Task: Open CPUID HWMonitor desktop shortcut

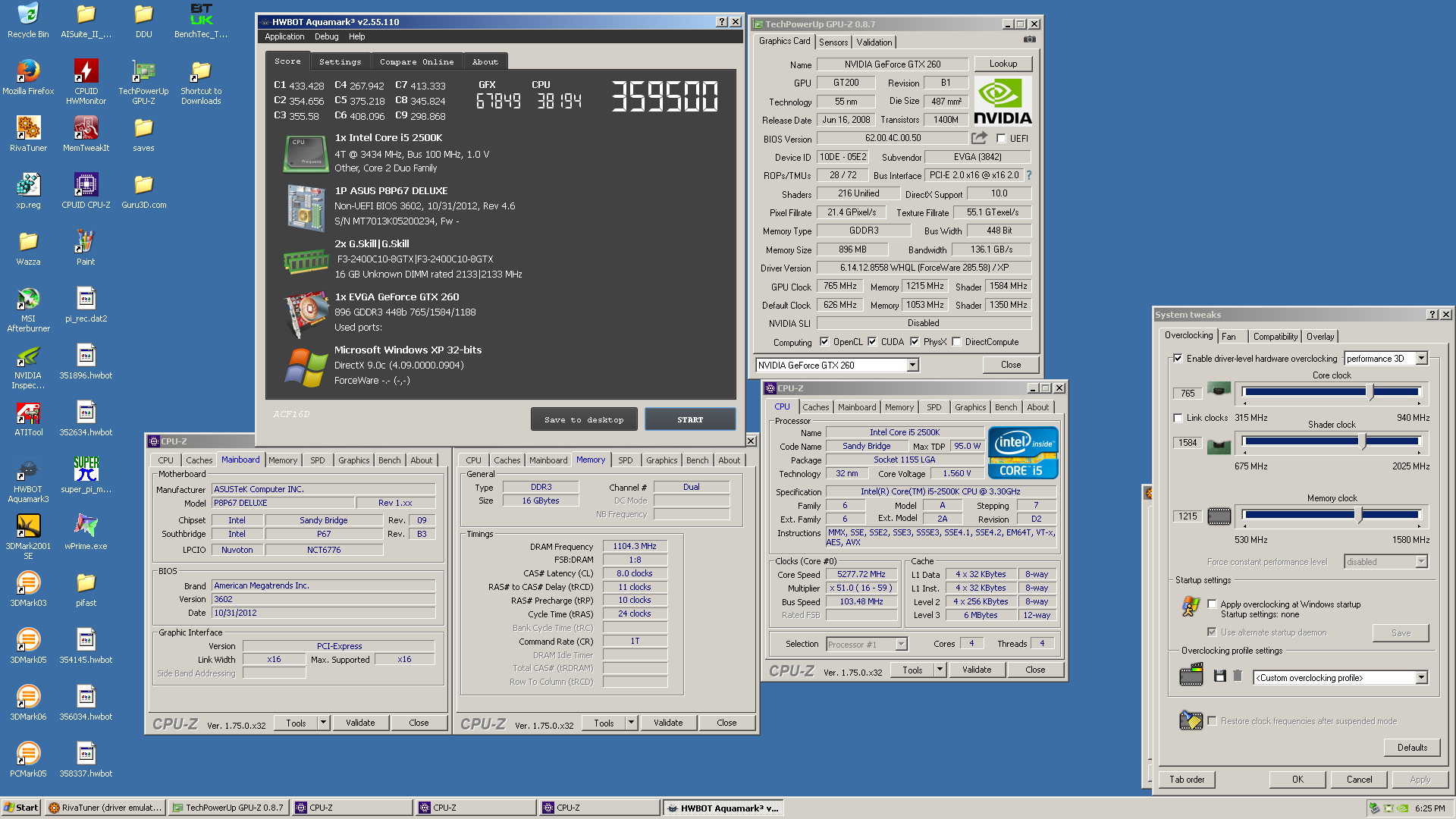Action: pos(86,82)
